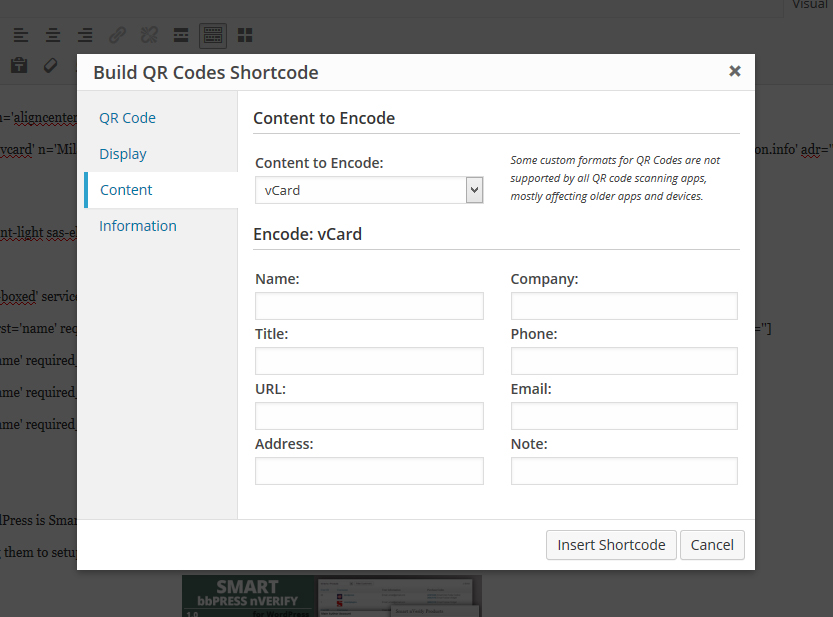
Task: Go to the Information tab
Action: 138,226
